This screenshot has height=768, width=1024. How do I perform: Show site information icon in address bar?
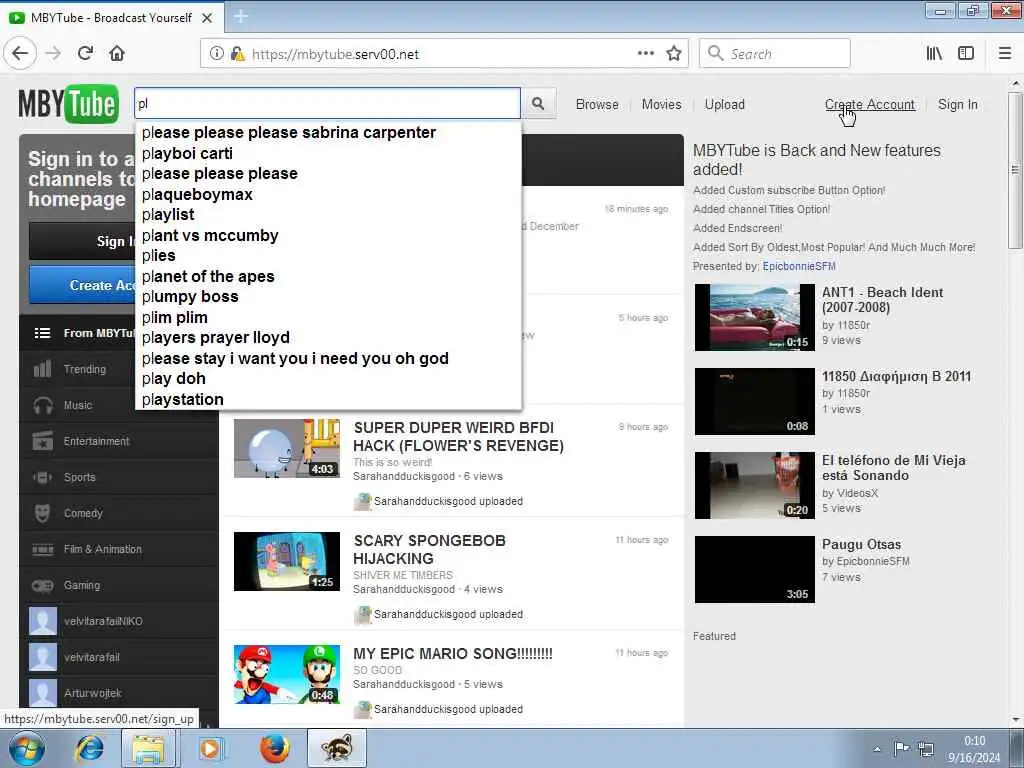click(x=217, y=54)
